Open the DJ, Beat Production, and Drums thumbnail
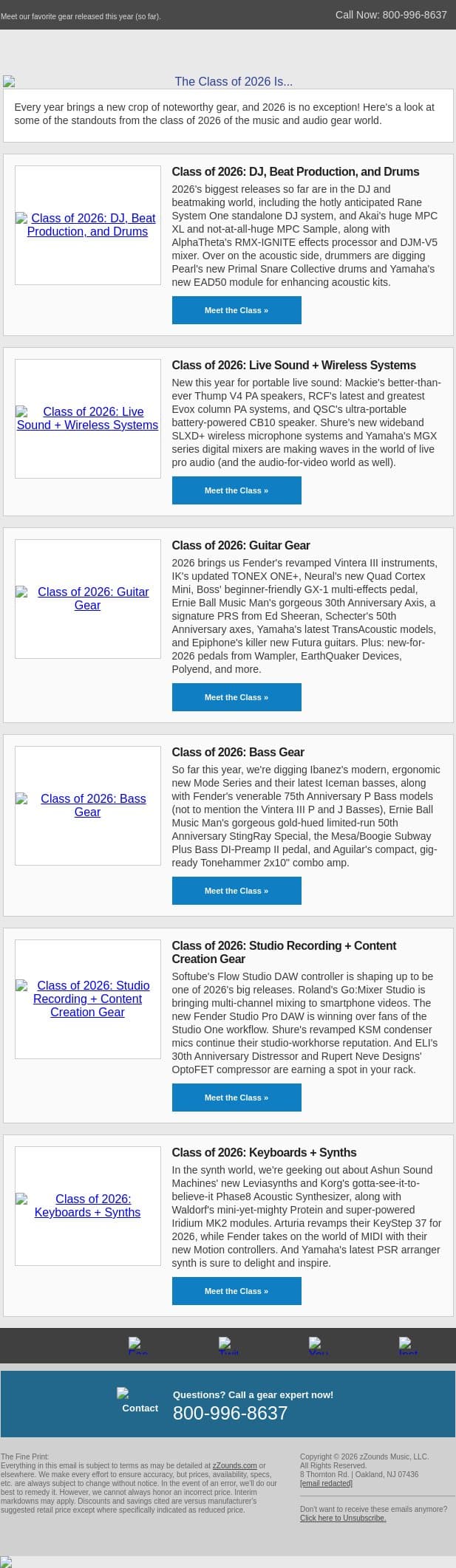The image size is (456, 1568). pos(87,225)
